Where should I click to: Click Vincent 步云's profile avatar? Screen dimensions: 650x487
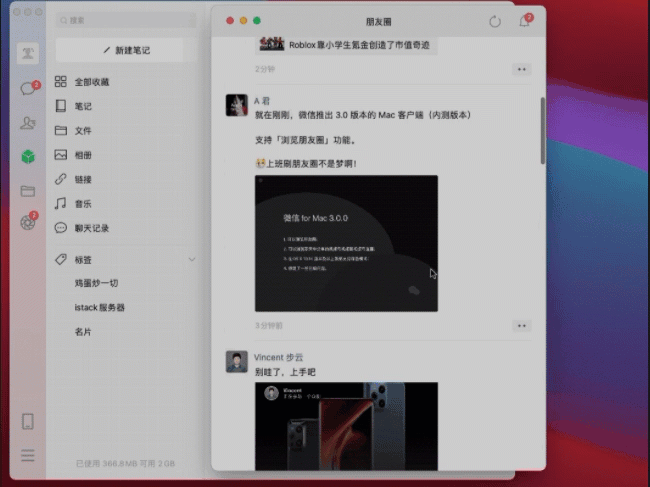[237, 361]
